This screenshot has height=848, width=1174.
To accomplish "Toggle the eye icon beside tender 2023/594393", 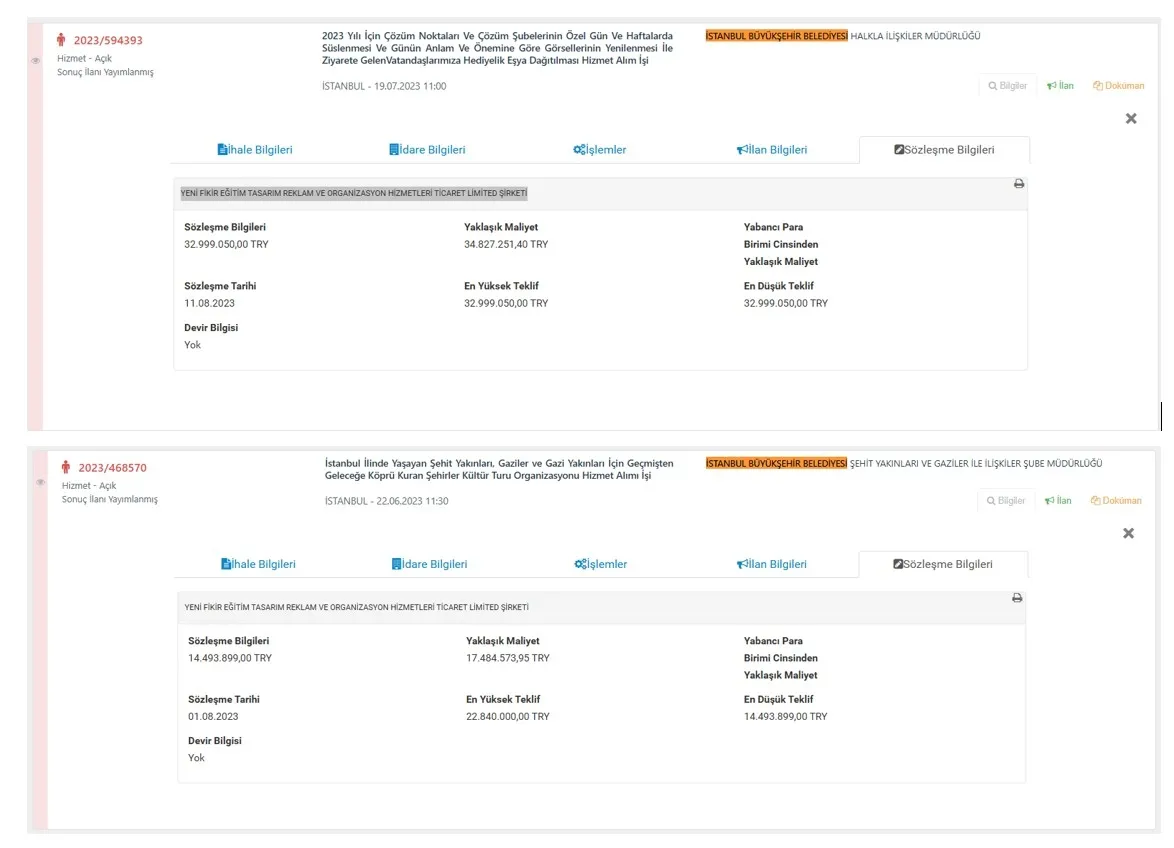I will pyautogui.click(x=35, y=61).
